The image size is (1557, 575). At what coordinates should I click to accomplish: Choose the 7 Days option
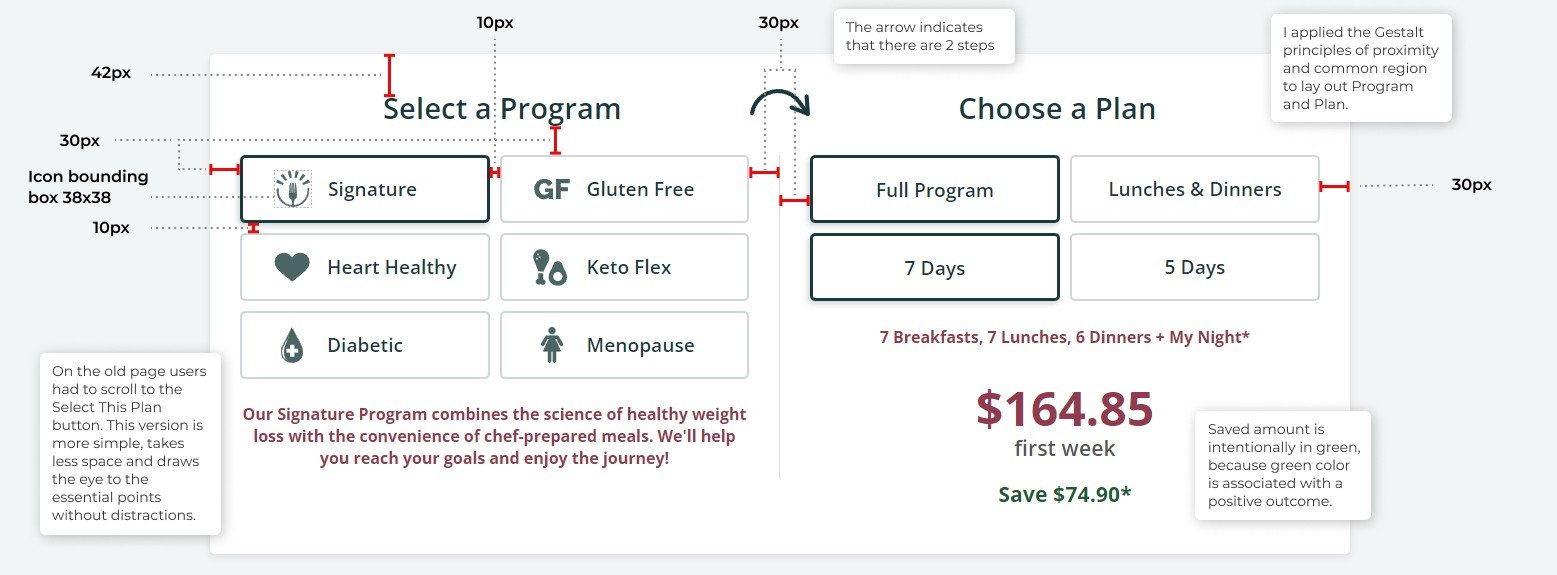click(935, 267)
